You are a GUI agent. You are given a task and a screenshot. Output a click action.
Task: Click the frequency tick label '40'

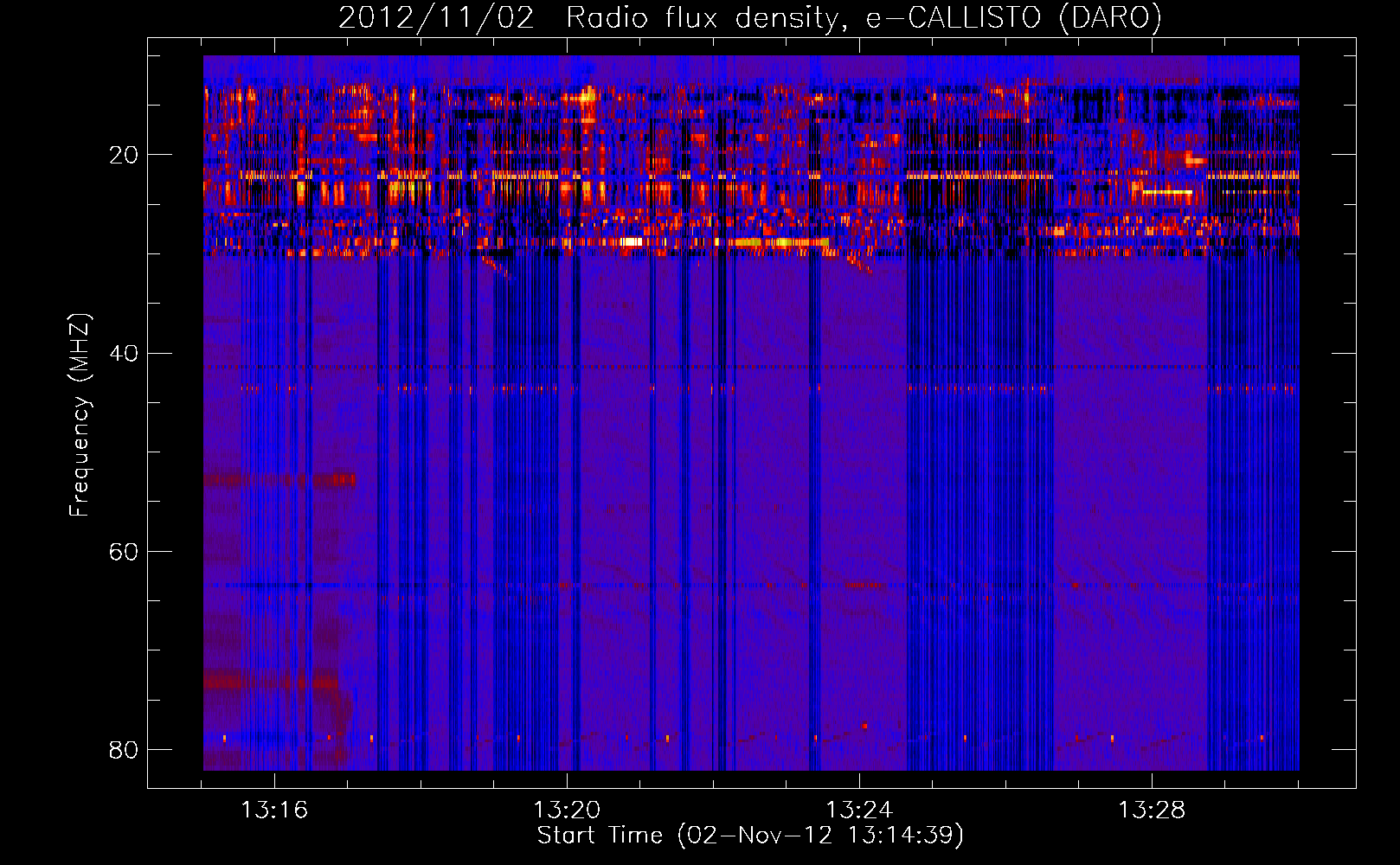(124, 354)
